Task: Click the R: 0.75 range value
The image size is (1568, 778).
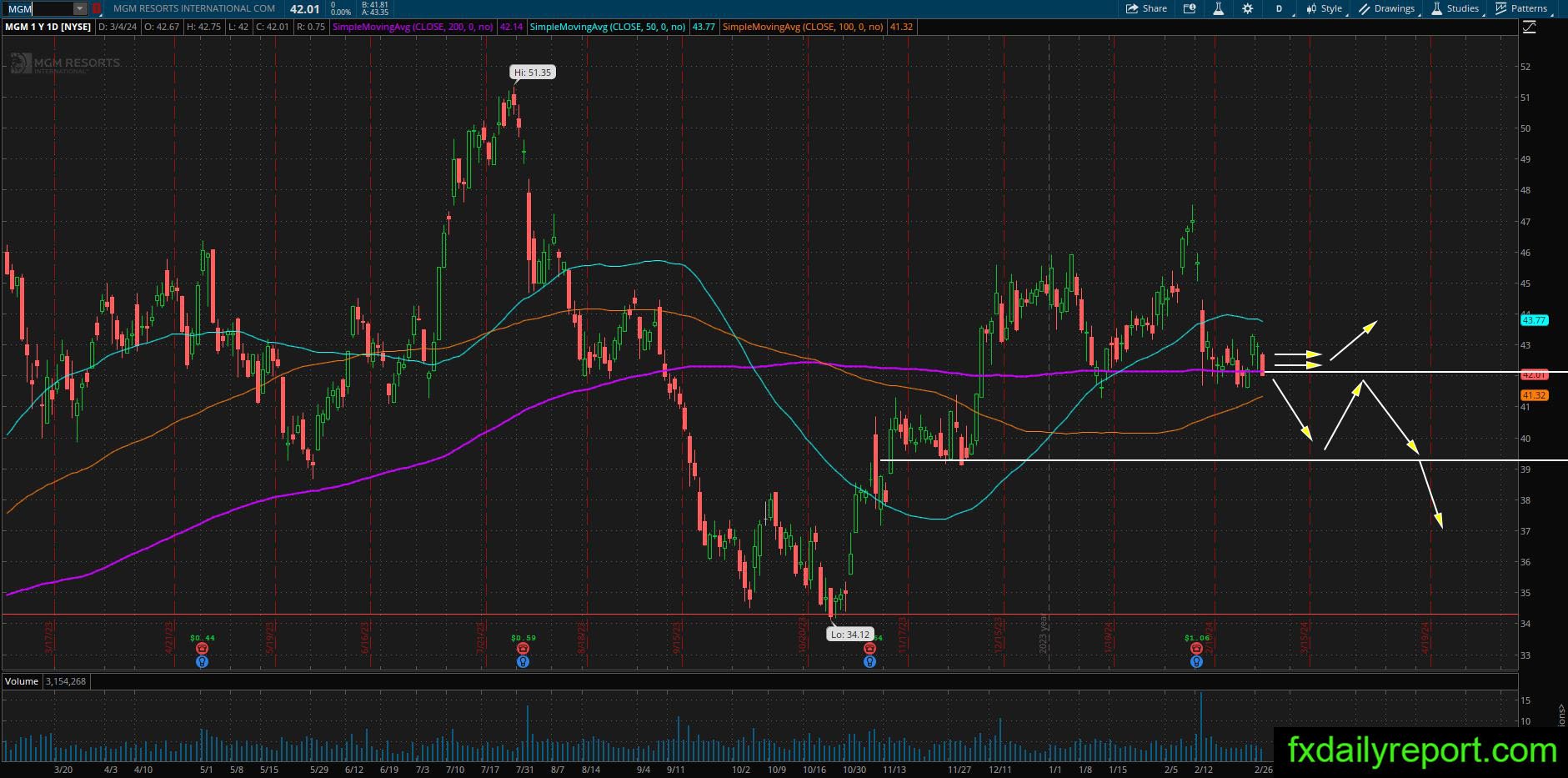Action: point(311,27)
